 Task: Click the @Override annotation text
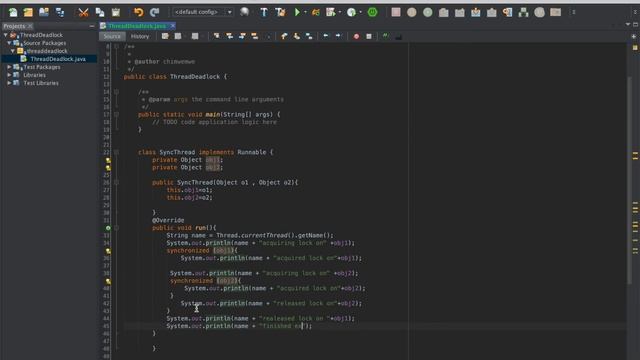tap(168, 220)
